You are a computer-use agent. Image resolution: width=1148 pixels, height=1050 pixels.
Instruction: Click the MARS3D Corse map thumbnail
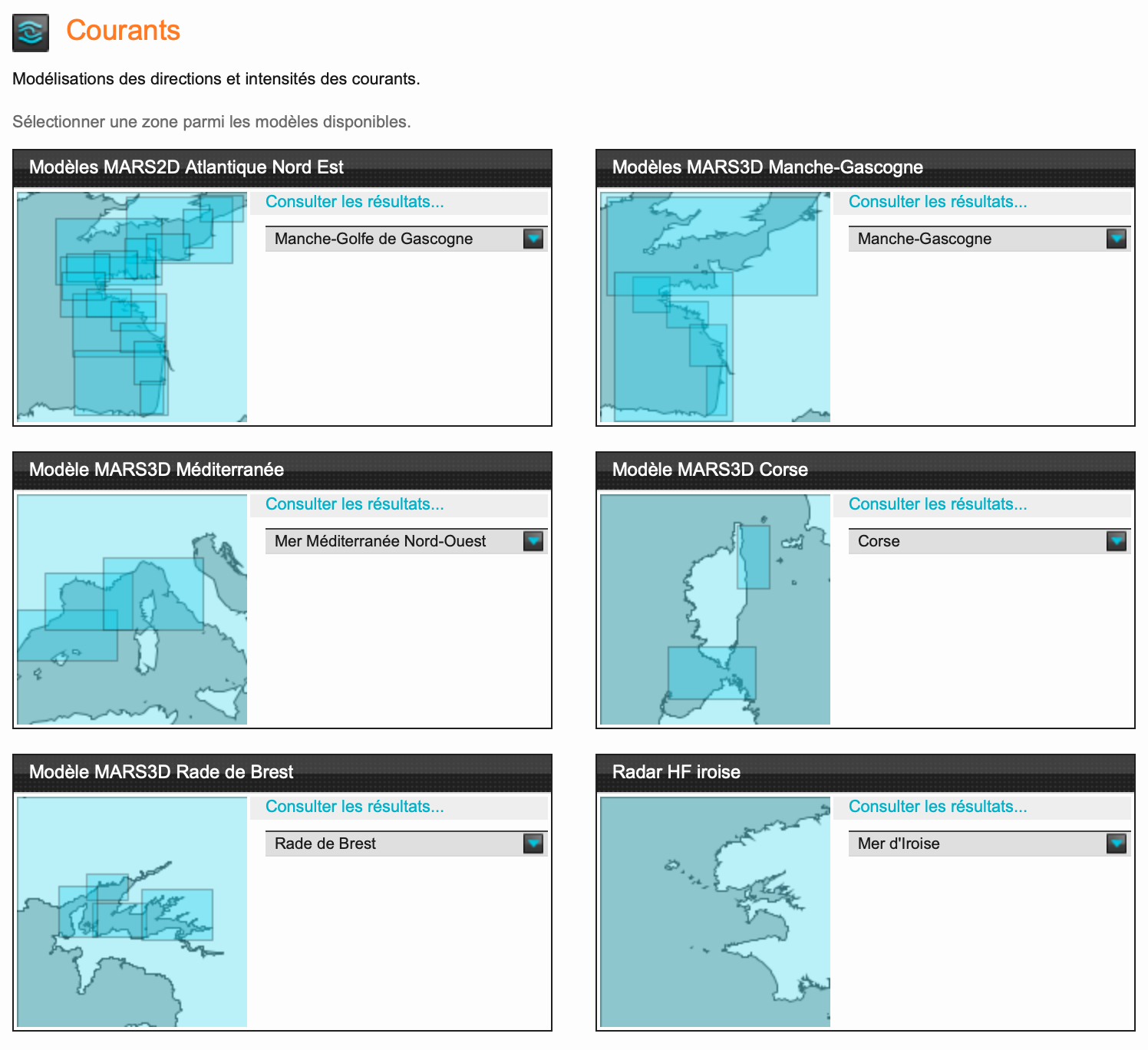click(x=715, y=609)
